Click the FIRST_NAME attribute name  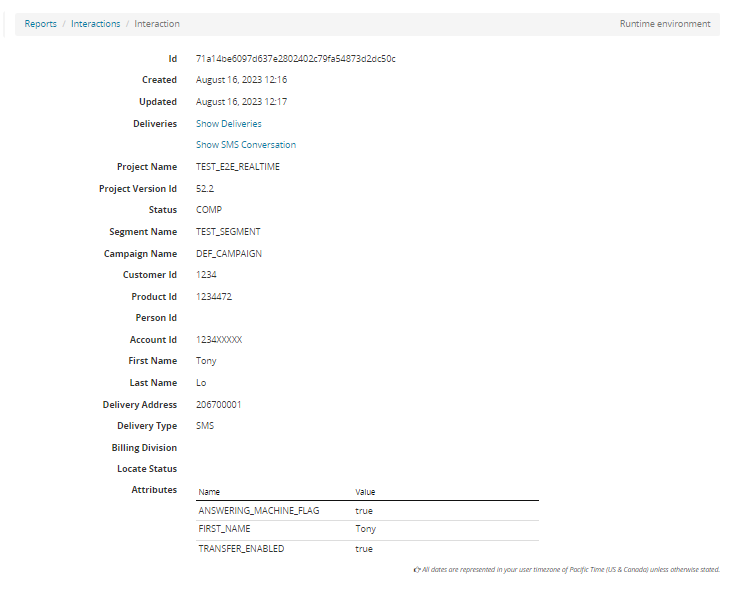[x=224, y=529]
